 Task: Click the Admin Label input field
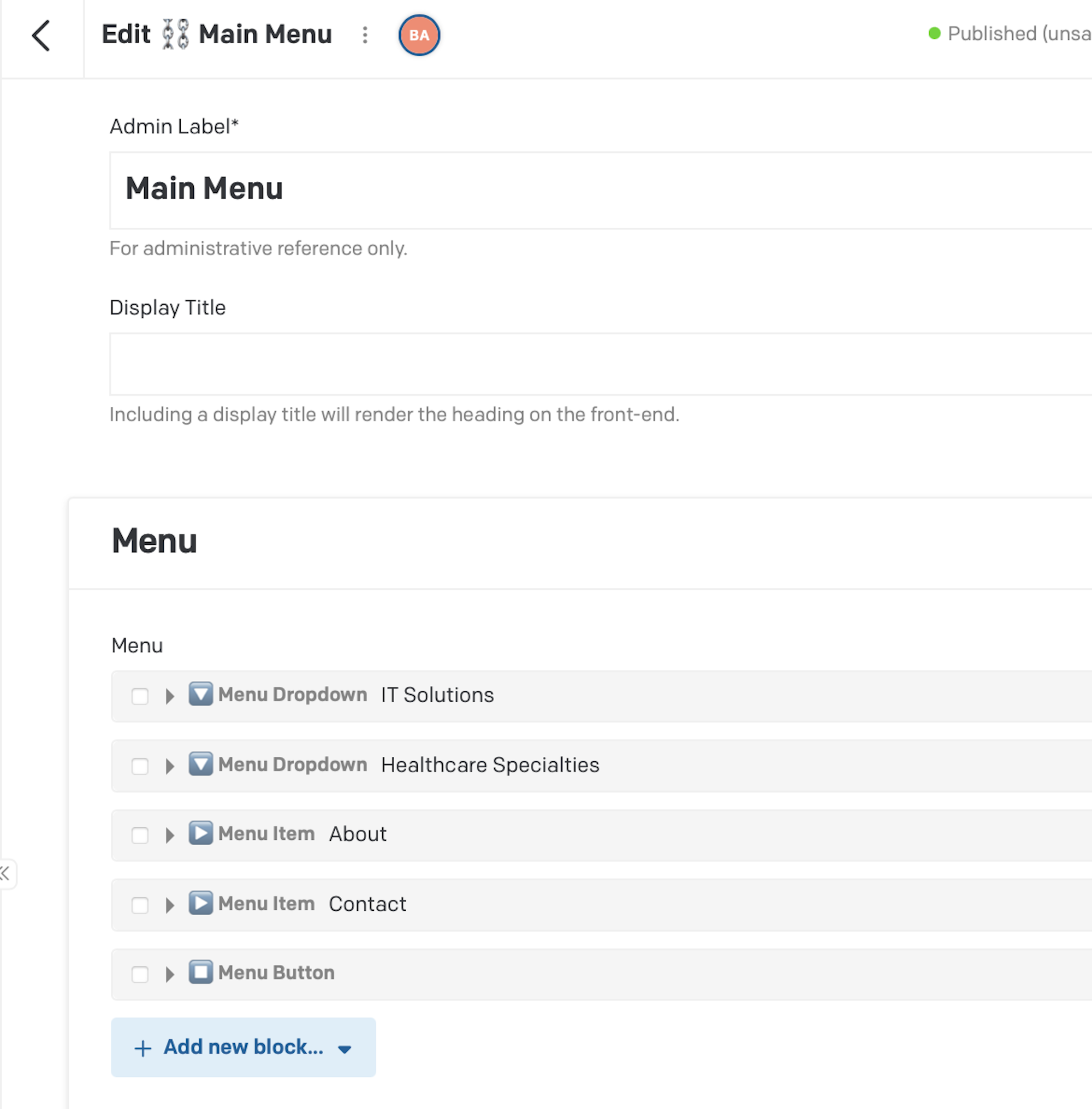(601, 191)
